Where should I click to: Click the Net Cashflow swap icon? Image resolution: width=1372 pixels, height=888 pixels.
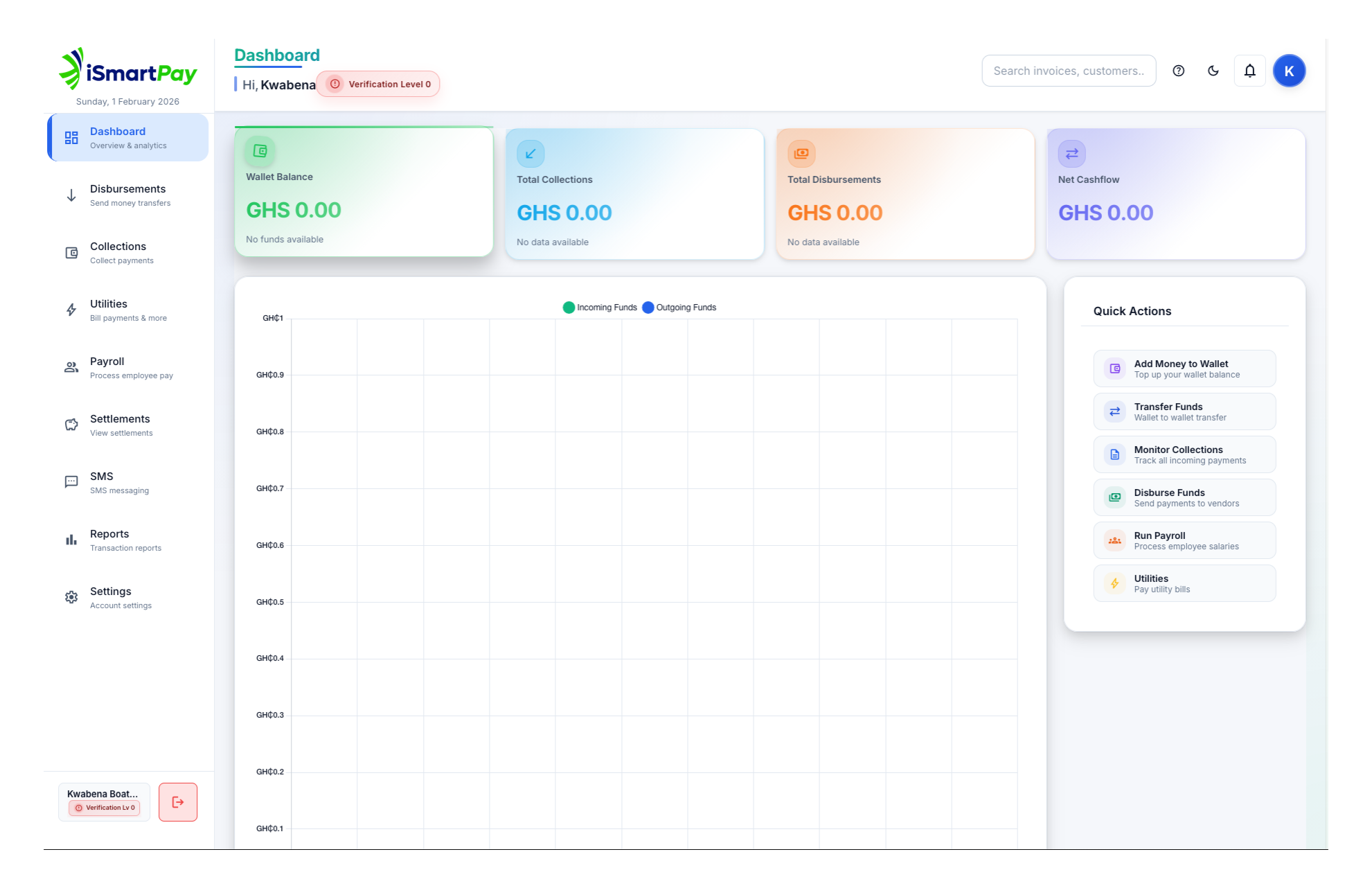(x=1071, y=154)
